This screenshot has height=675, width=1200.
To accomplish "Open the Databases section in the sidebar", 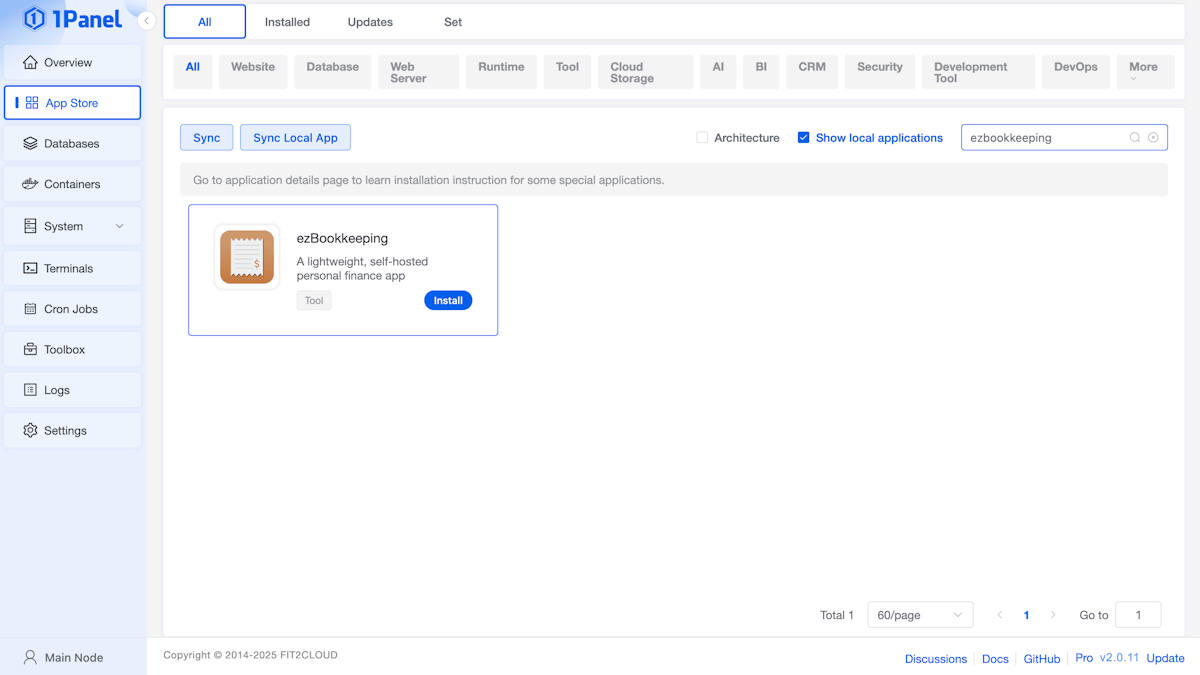I will [x=73, y=143].
